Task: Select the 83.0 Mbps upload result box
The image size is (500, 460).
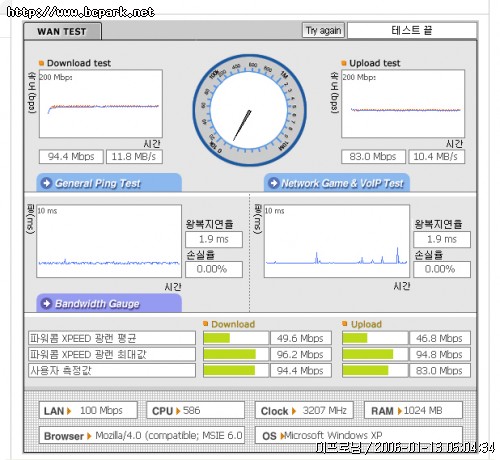Action: 373,157
